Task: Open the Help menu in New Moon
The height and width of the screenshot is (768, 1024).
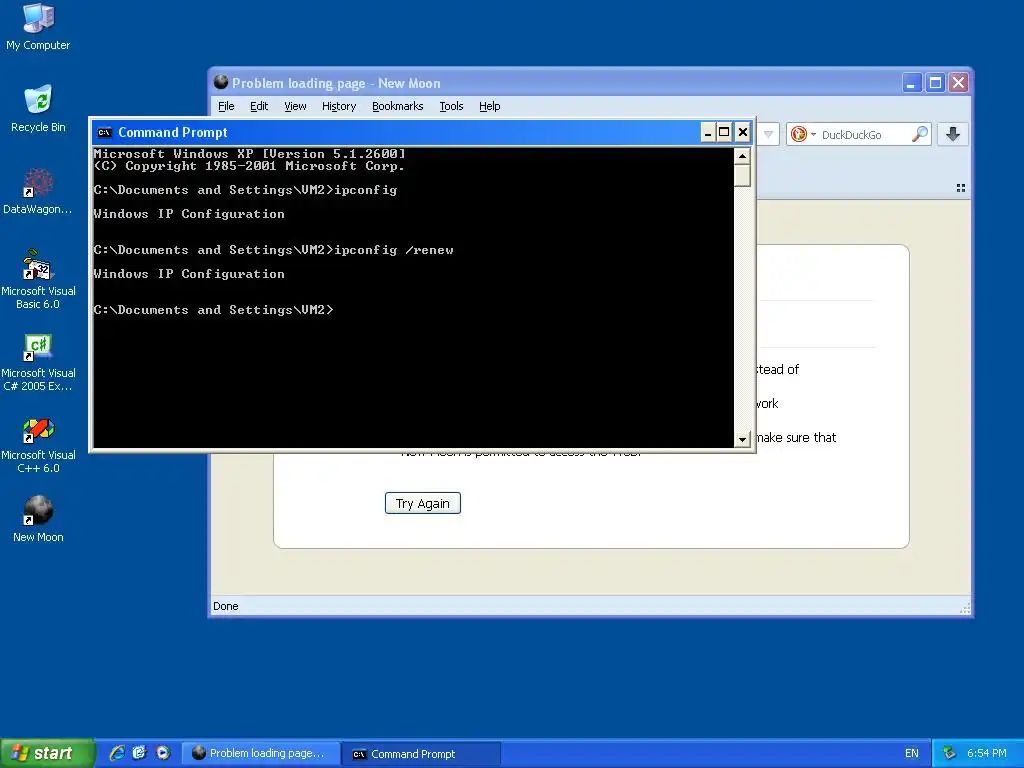Action: tap(490, 106)
